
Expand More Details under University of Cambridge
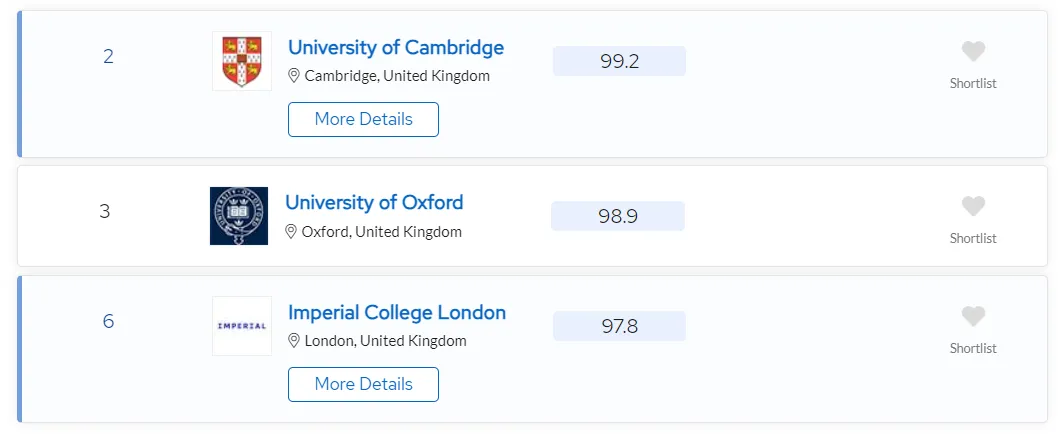point(364,119)
